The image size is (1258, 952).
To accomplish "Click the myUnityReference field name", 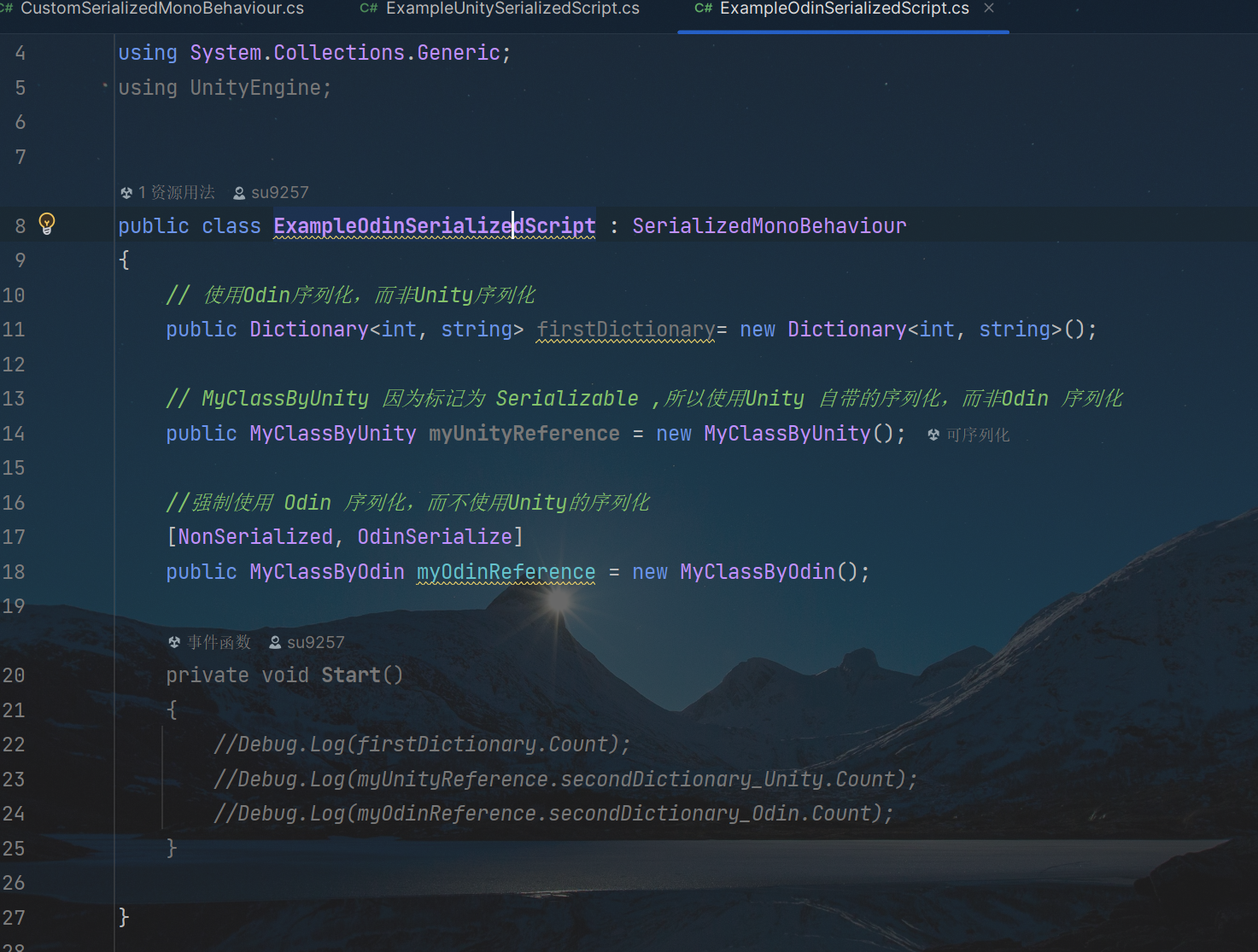I will [524, 434].
